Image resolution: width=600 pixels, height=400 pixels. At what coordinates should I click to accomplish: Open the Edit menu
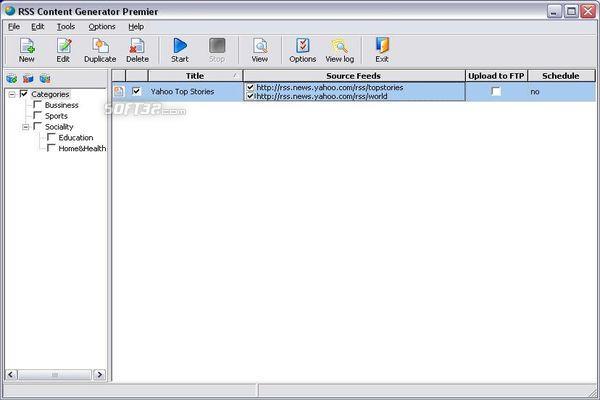click(38, 26)
